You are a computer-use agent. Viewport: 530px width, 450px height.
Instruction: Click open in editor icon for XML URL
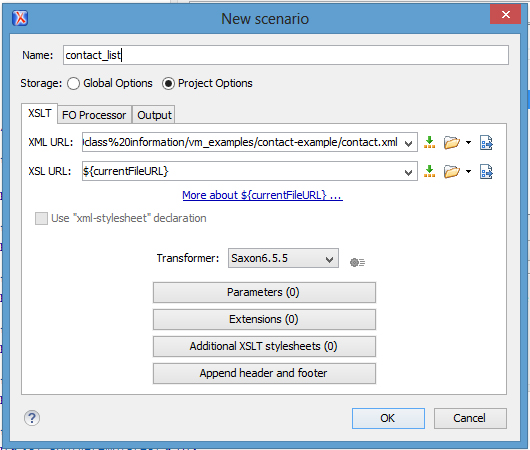click(486, 142)
